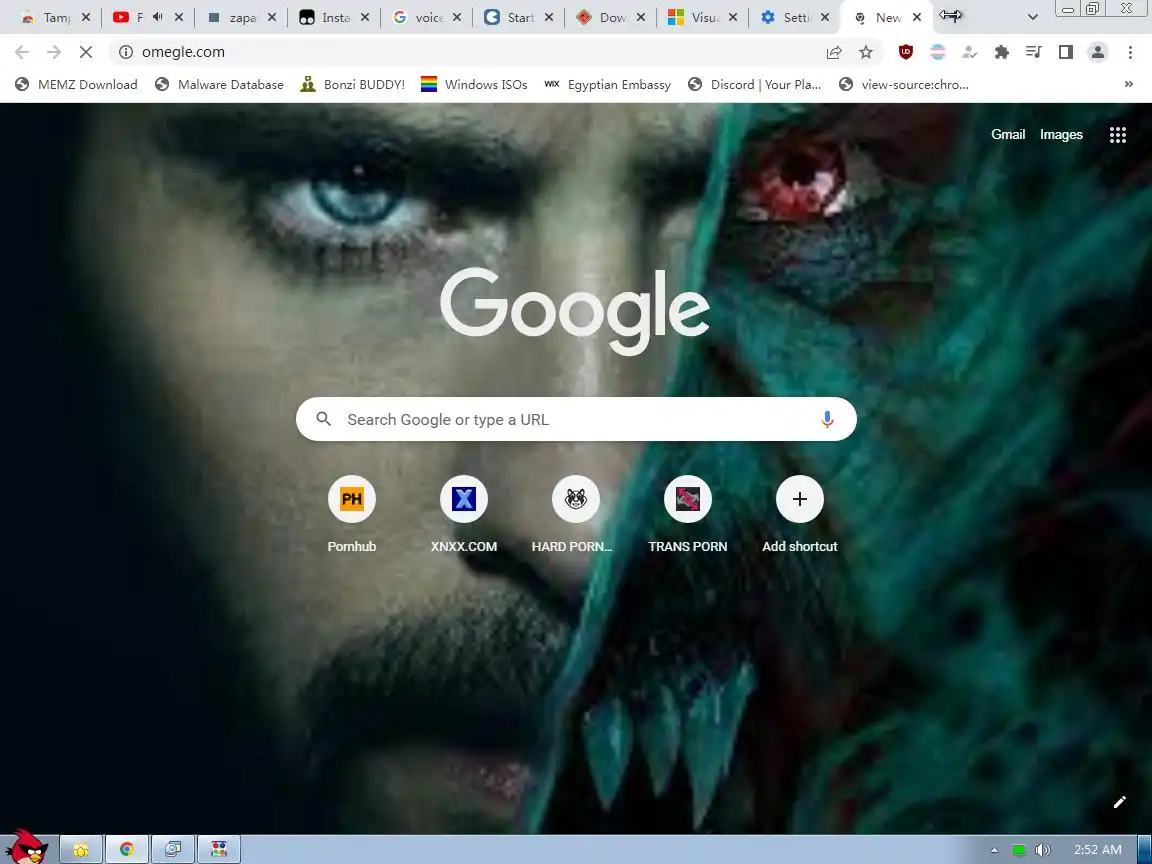Open the Images link

[x=1061, y=134]
